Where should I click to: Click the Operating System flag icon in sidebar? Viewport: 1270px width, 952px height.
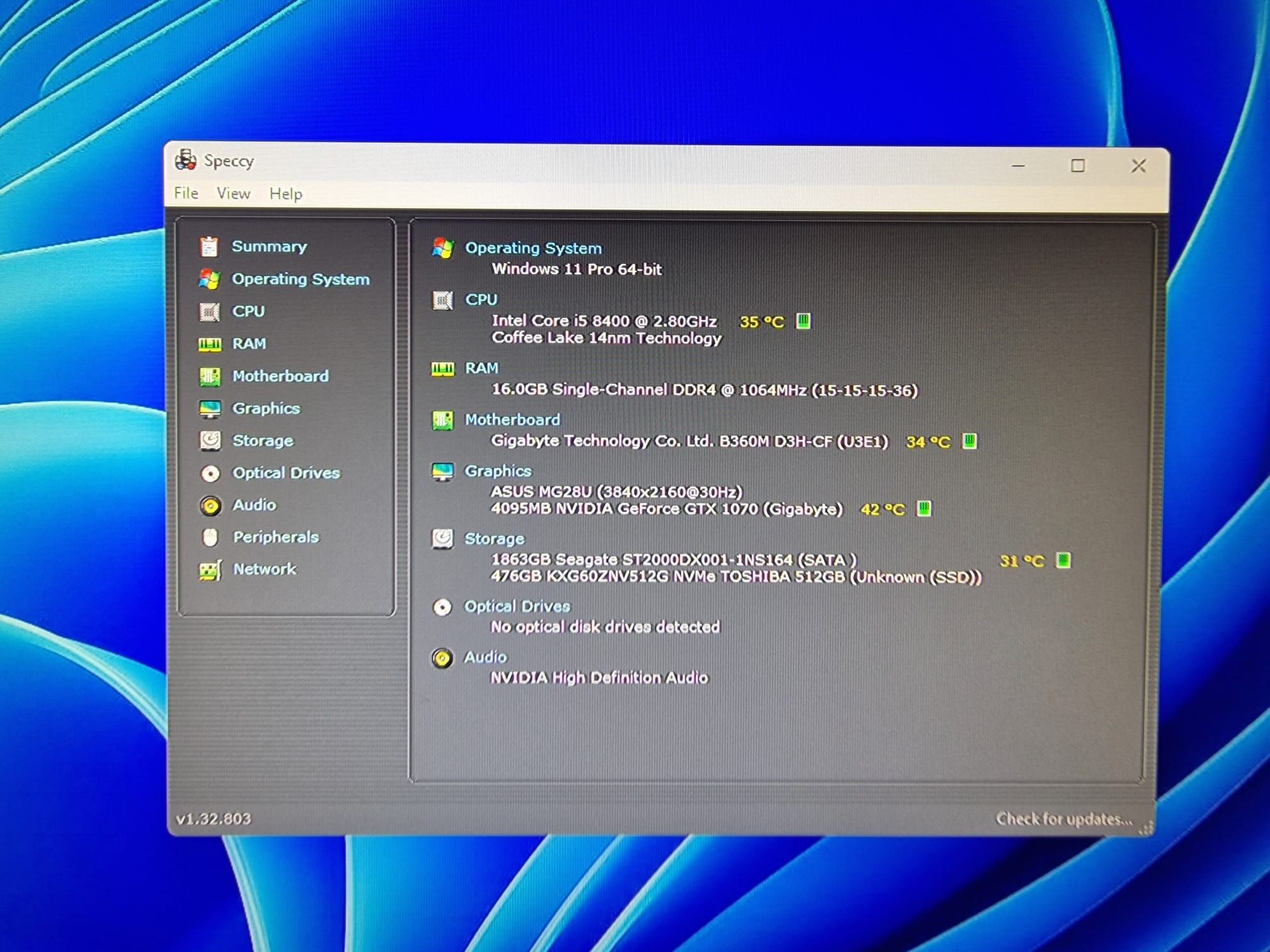(209, 279)
